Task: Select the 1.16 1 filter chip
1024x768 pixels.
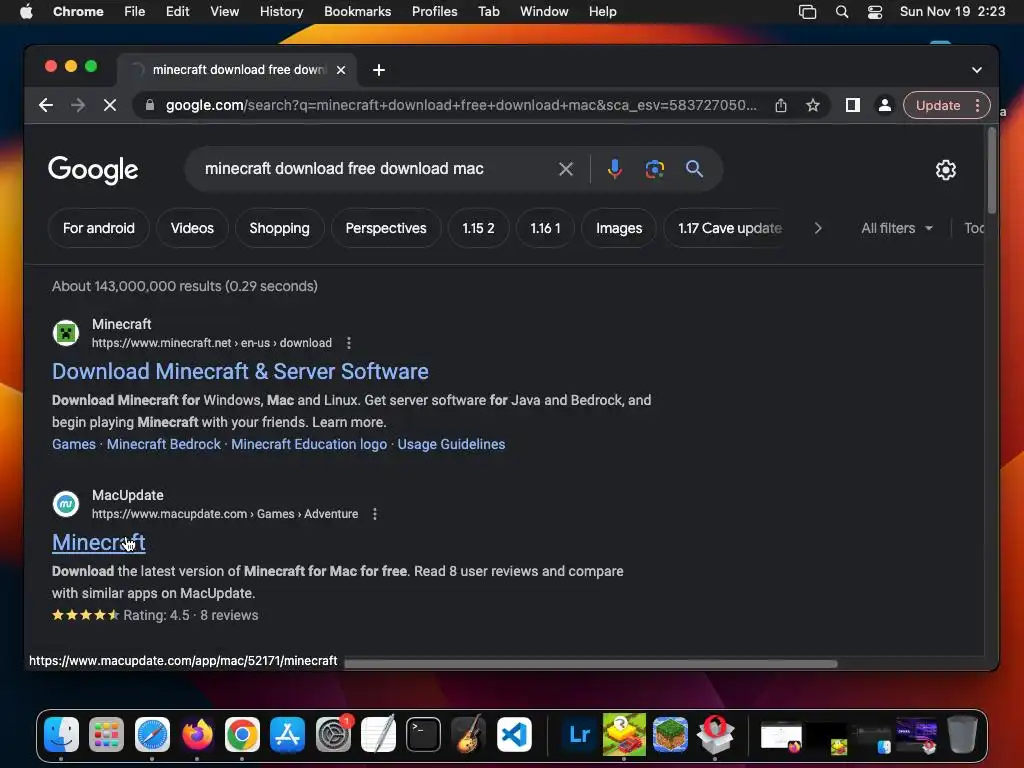Action: (x=545, y=229)
